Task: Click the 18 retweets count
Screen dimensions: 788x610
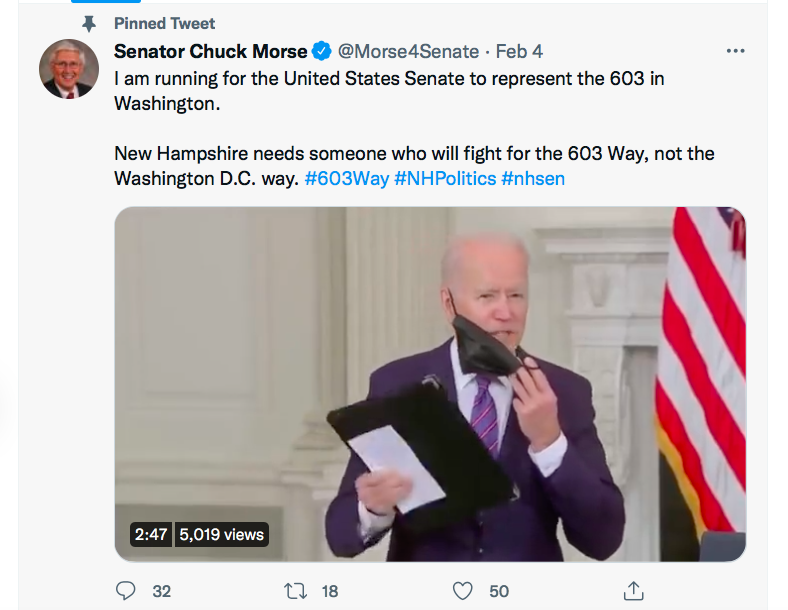Action: [x=329, y=592]
